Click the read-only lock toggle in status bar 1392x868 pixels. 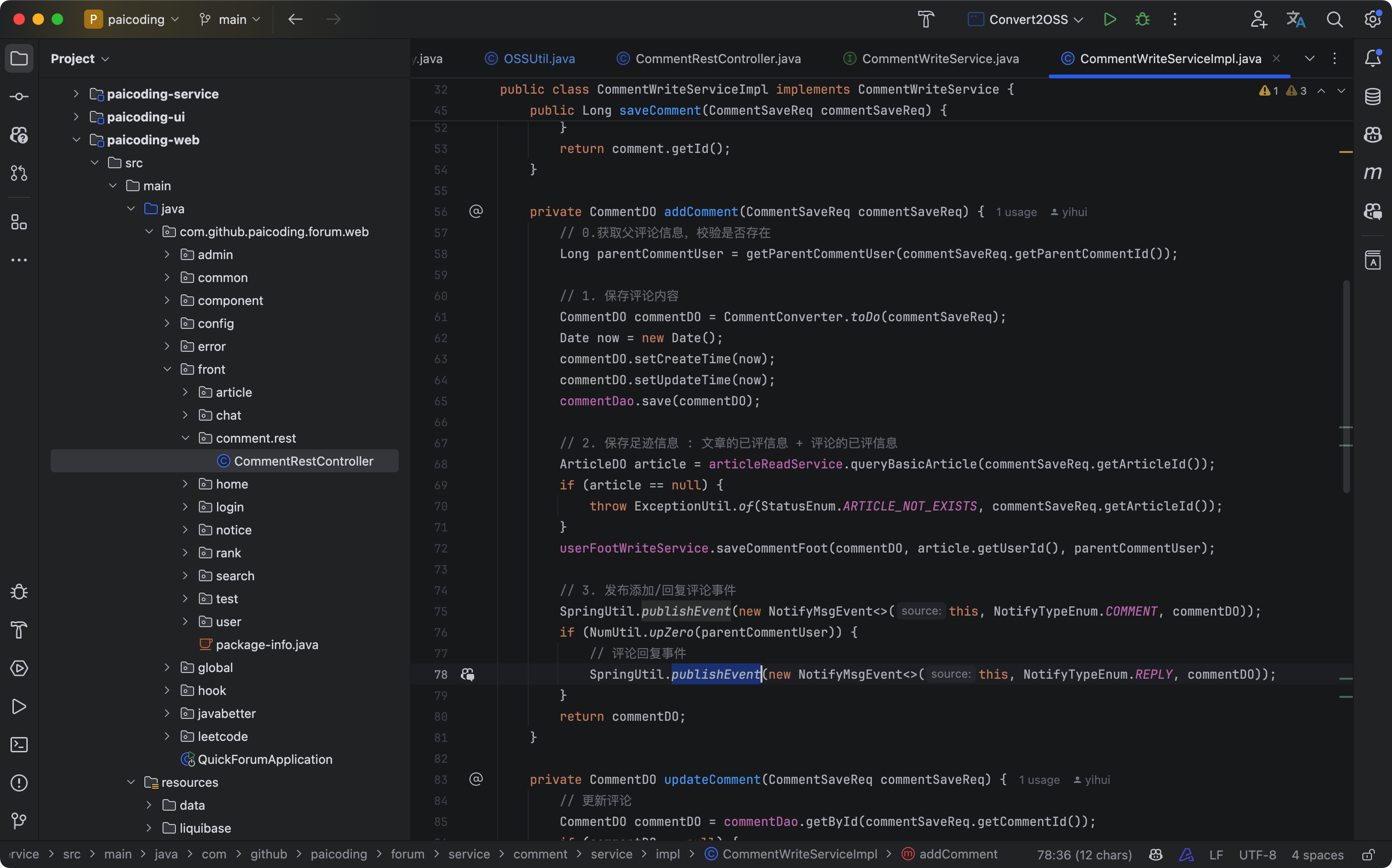tap(1369, 855)
